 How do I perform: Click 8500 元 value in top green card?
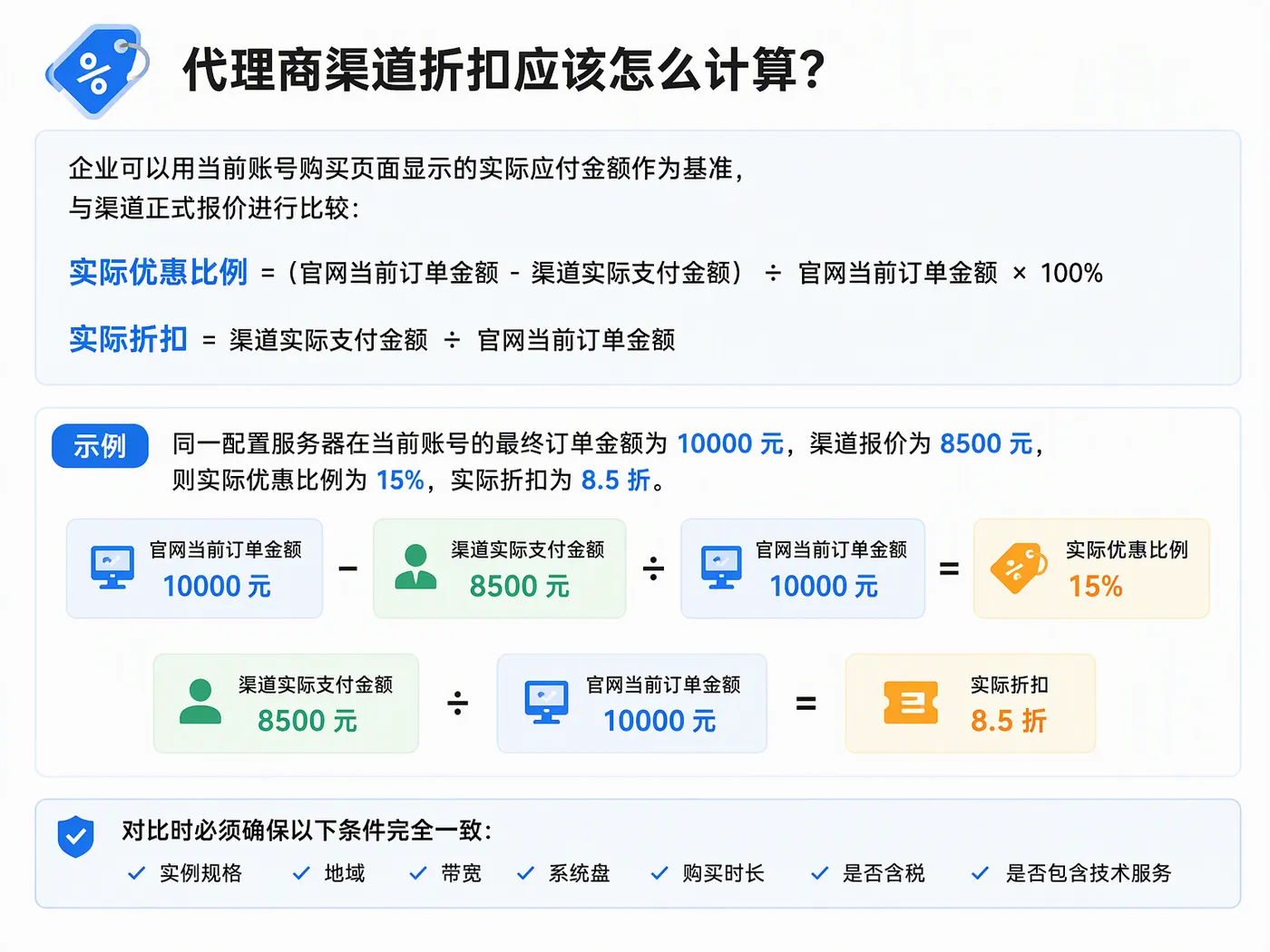(519, 587)
